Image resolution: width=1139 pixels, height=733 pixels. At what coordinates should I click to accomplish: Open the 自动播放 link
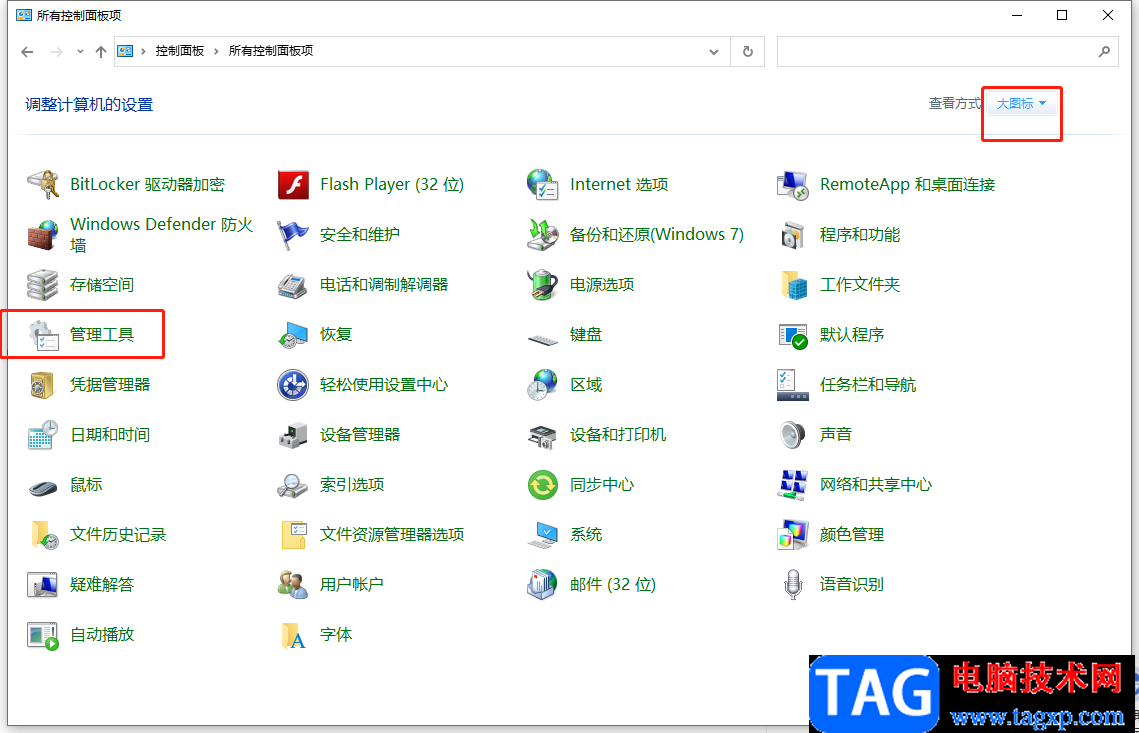pyautogui.click(x=102, y=634)
